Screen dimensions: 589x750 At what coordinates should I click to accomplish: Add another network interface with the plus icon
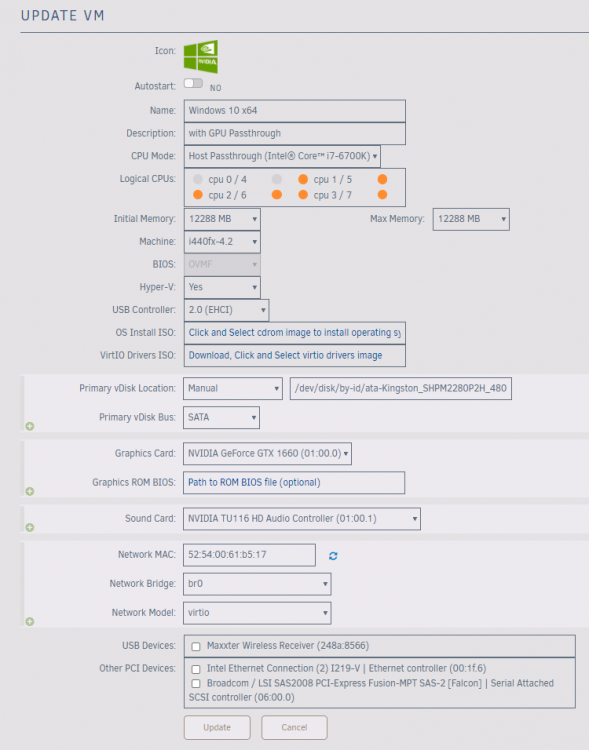pyautogui.click(x=30, y=621)
